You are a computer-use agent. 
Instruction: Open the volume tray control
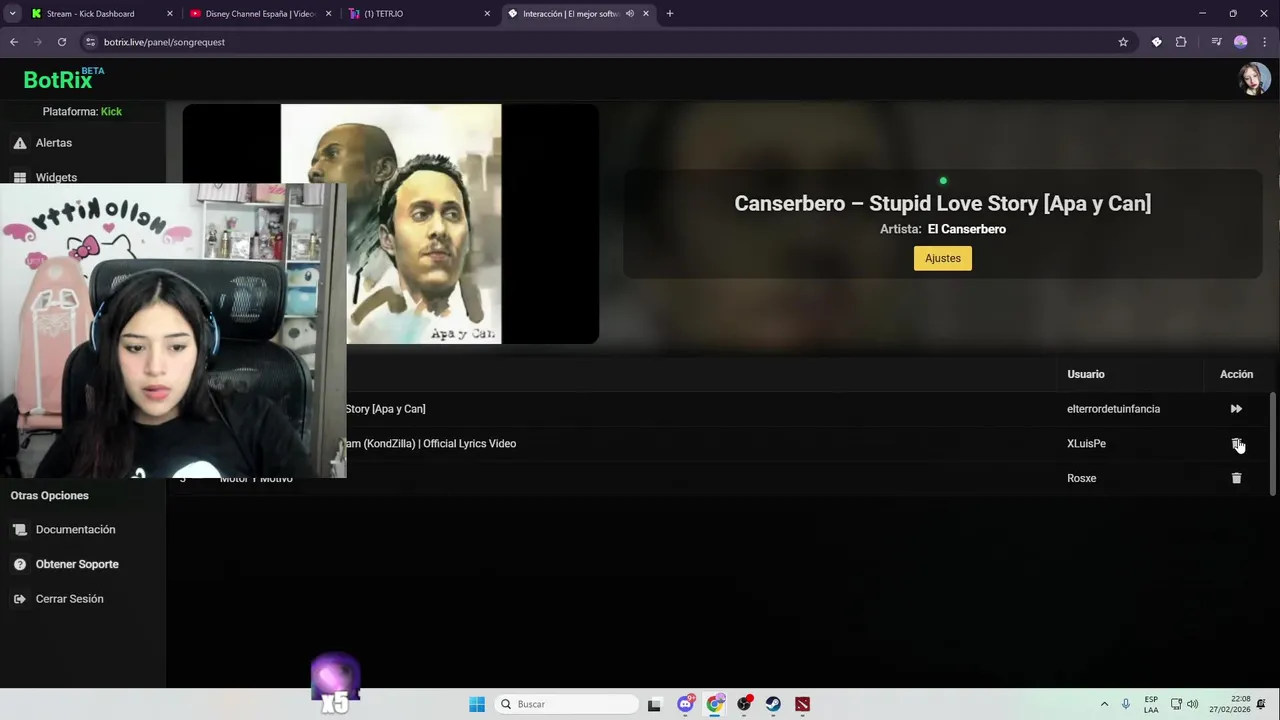point(1192,704)
